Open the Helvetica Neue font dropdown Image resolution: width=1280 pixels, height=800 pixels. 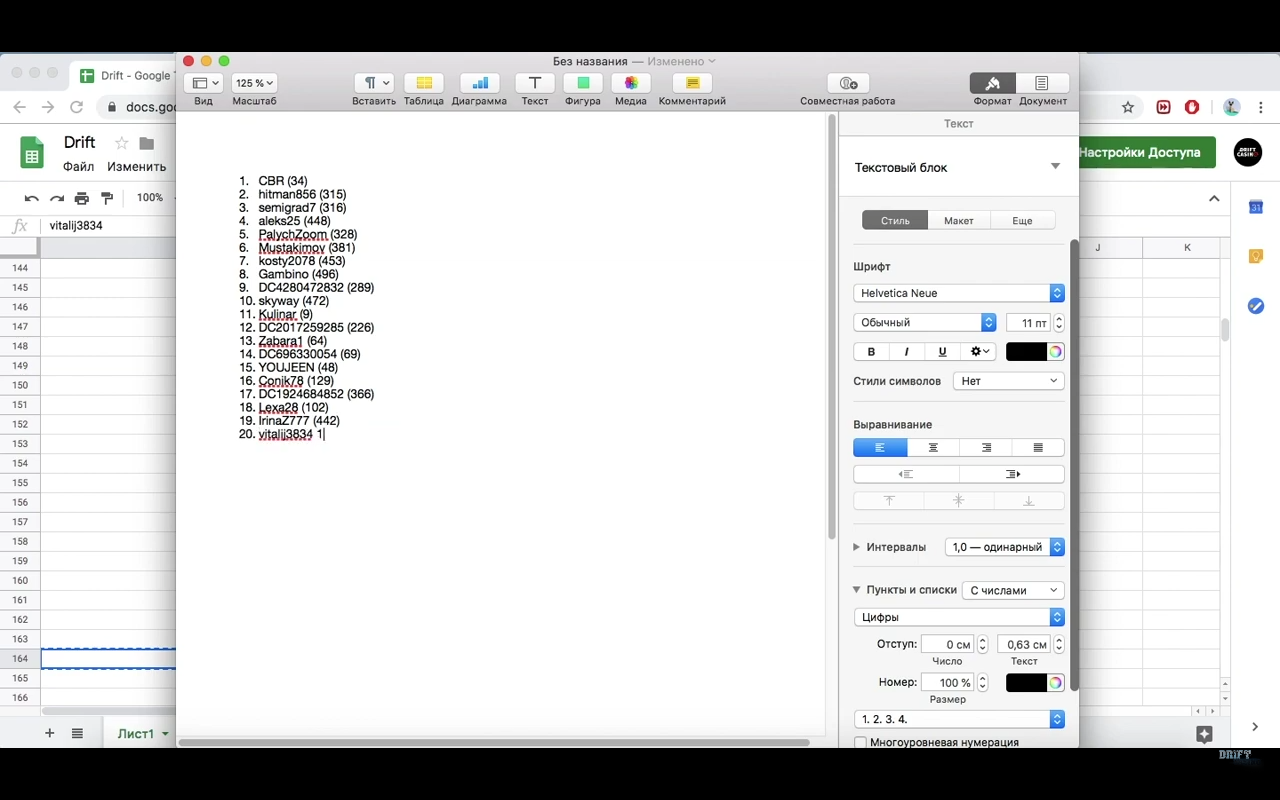(x=1057, y=293)
